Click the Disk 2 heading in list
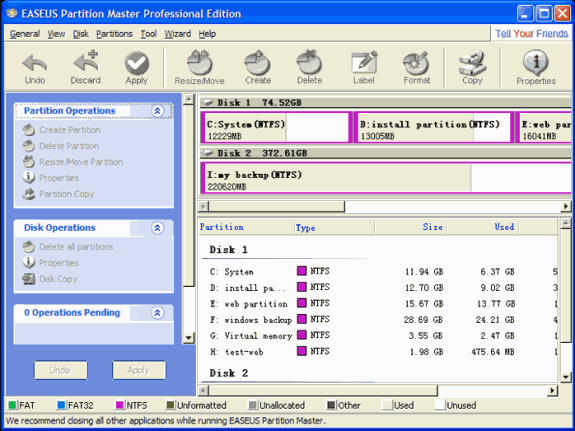The height and width of the screenshot is (431, 575). 228,373
